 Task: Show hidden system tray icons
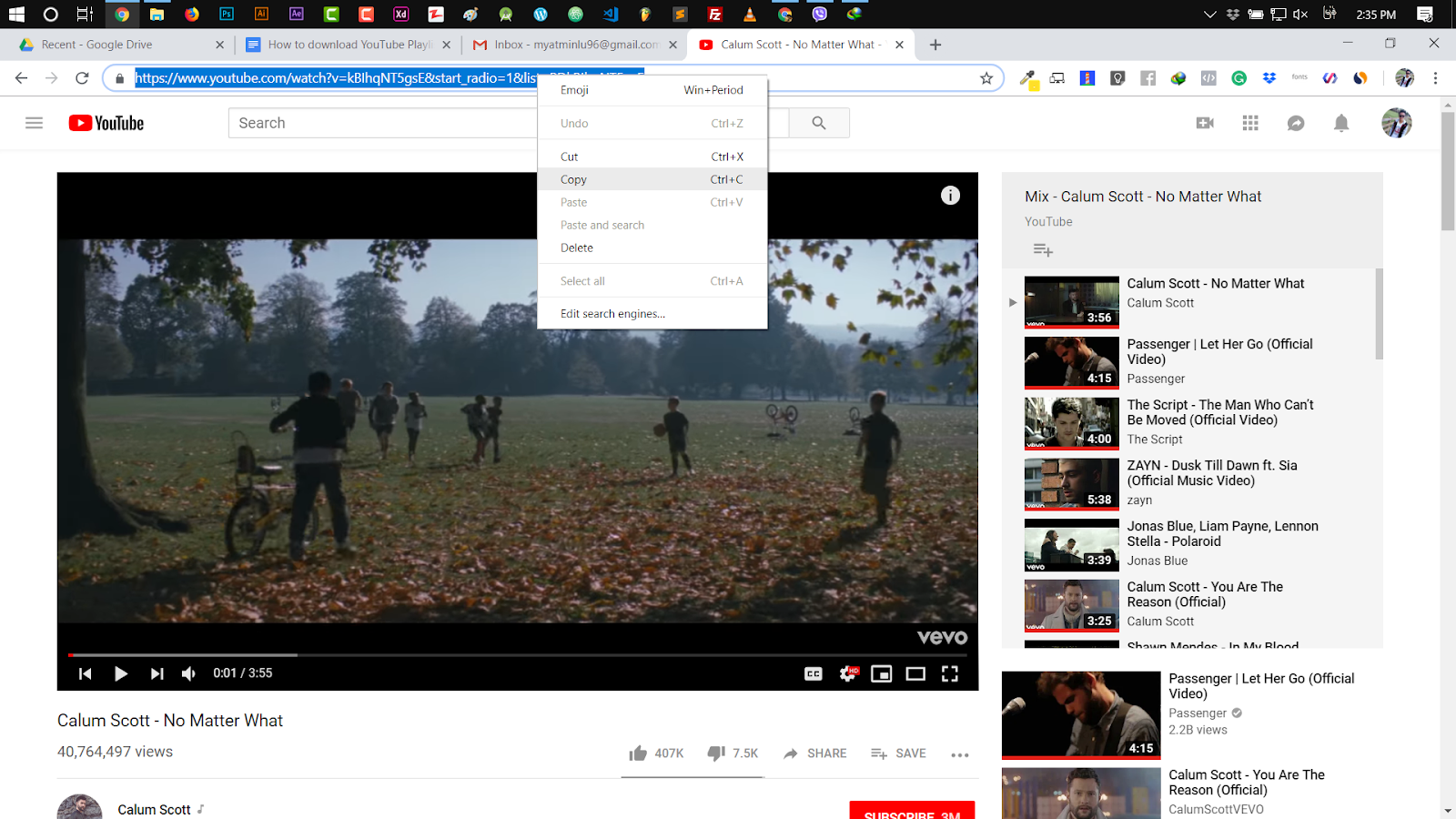(x=1209, y=15)
